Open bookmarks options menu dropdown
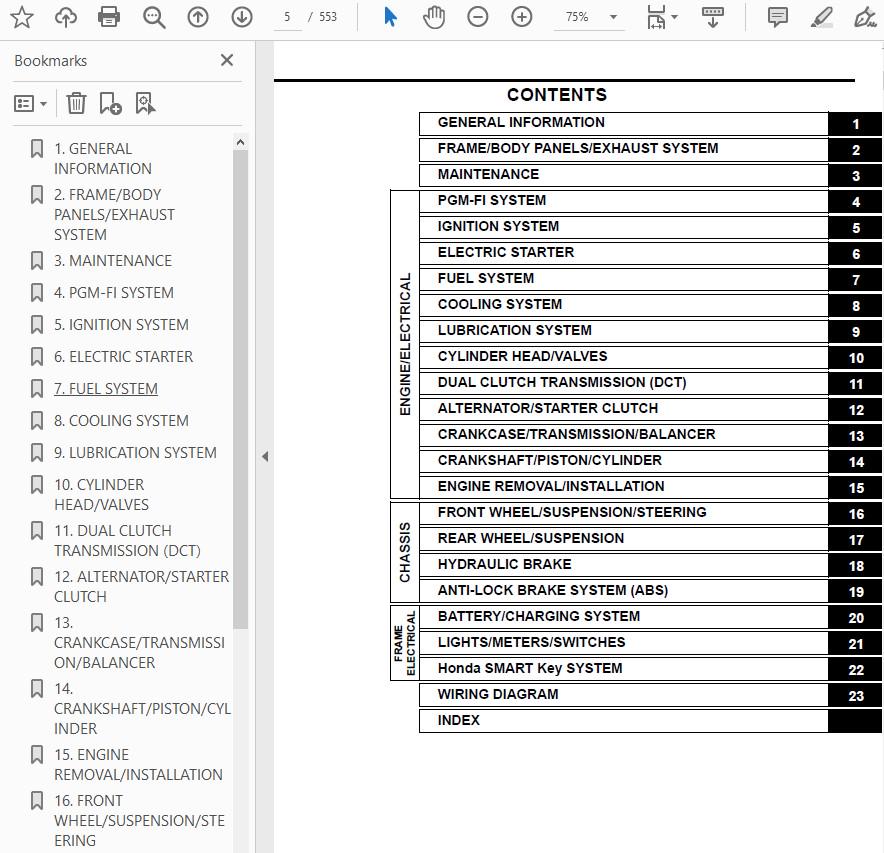The height and width of the screenshot is (853, 884). 30,104
